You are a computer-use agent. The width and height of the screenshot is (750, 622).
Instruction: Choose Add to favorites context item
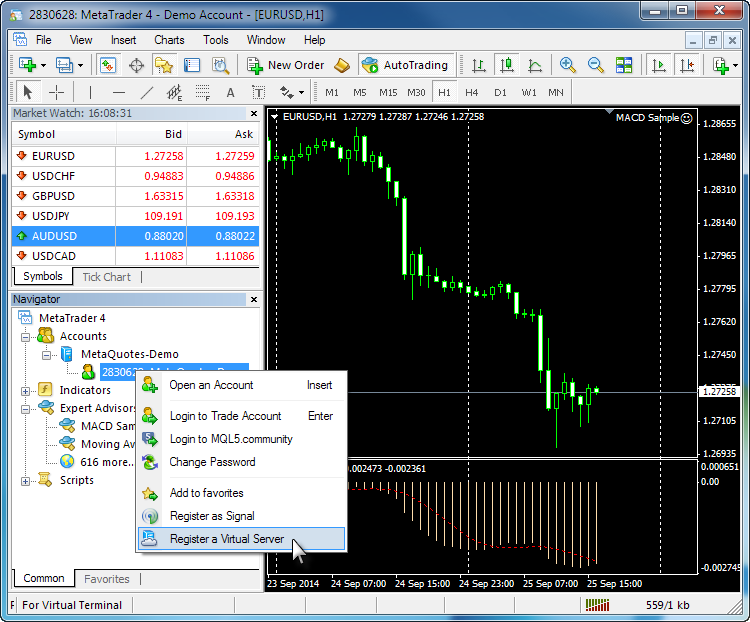(242, 493)
